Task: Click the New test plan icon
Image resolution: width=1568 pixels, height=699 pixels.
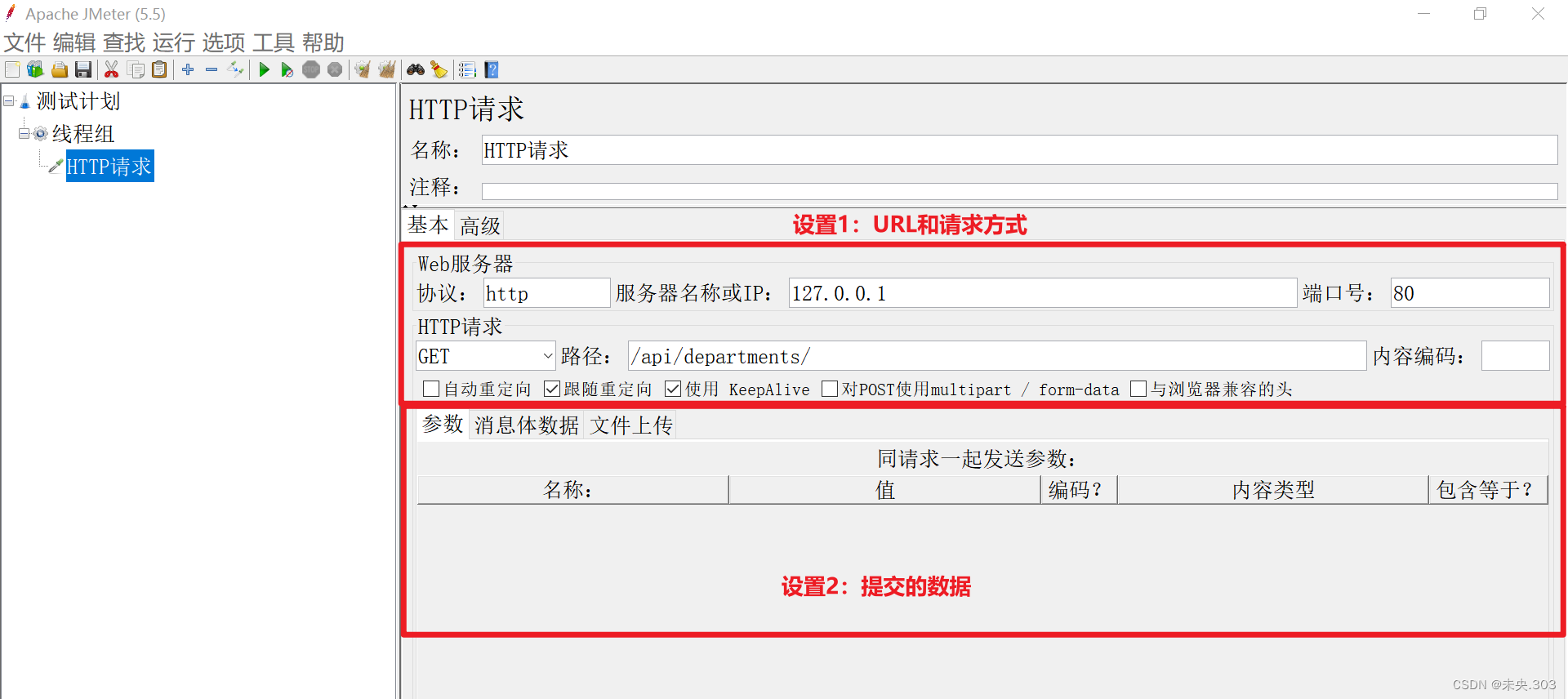Action: (12, 69)
